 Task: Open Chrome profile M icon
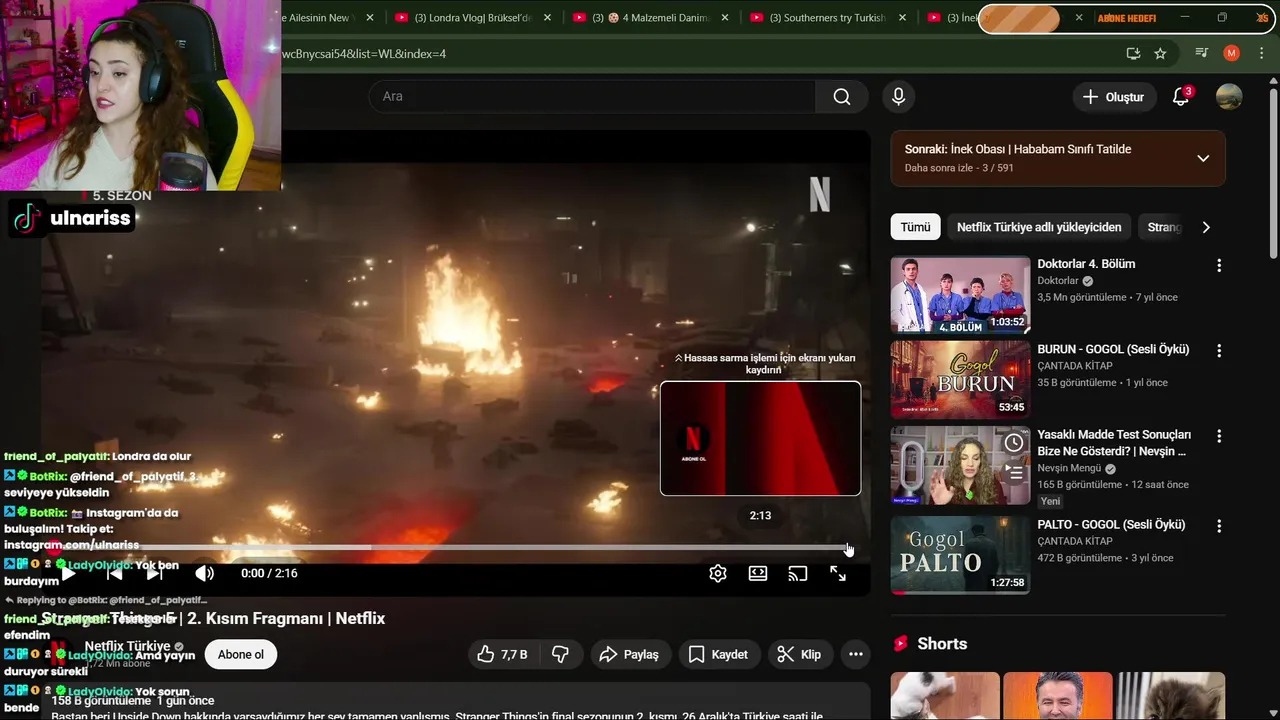(x=1232, y=53)
